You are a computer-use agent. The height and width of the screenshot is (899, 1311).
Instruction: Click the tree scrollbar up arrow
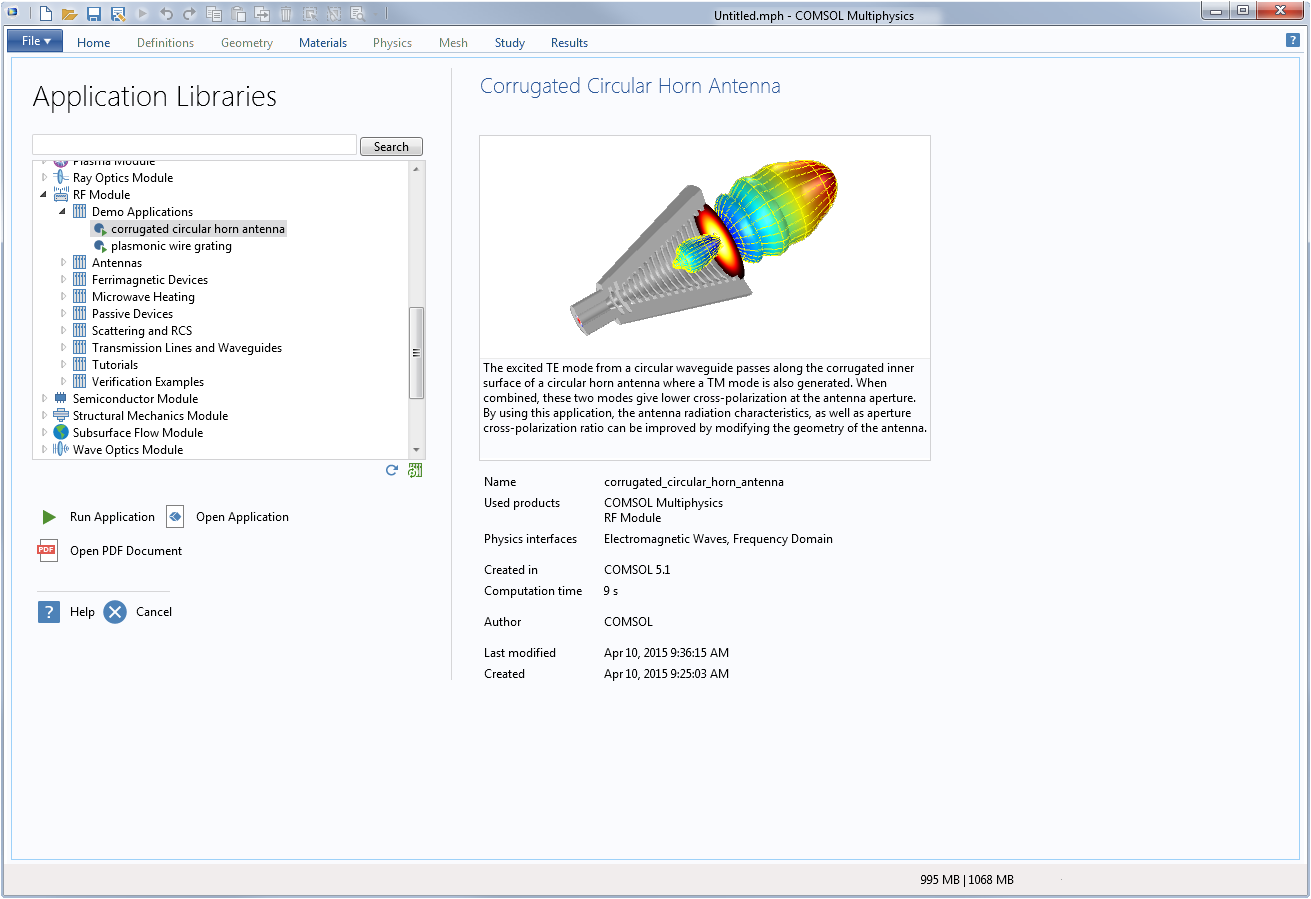(417, 169)
